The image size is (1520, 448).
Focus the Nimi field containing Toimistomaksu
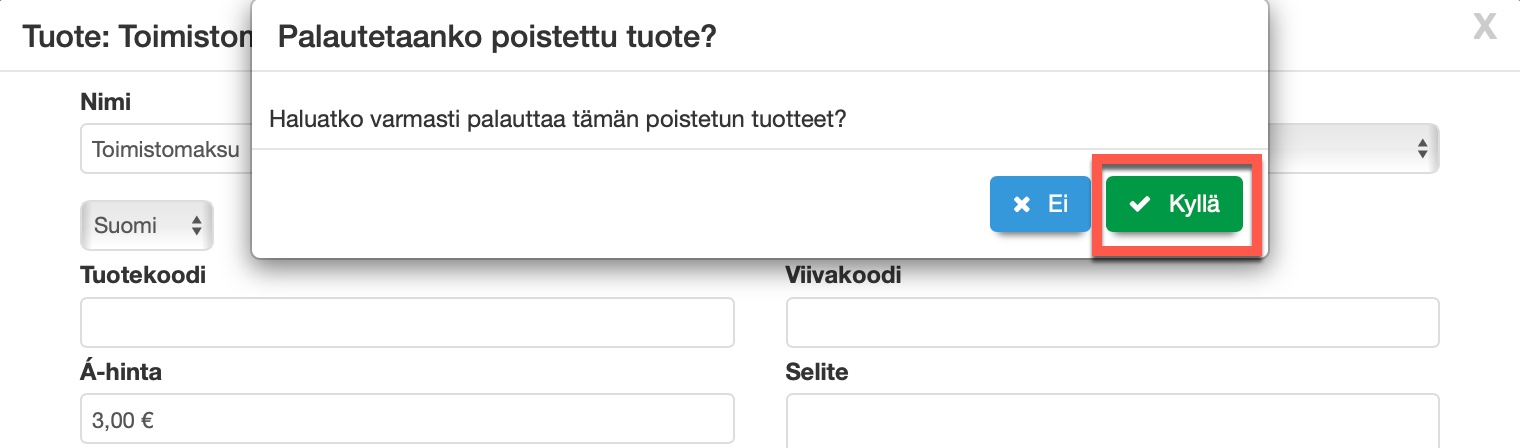165,150
